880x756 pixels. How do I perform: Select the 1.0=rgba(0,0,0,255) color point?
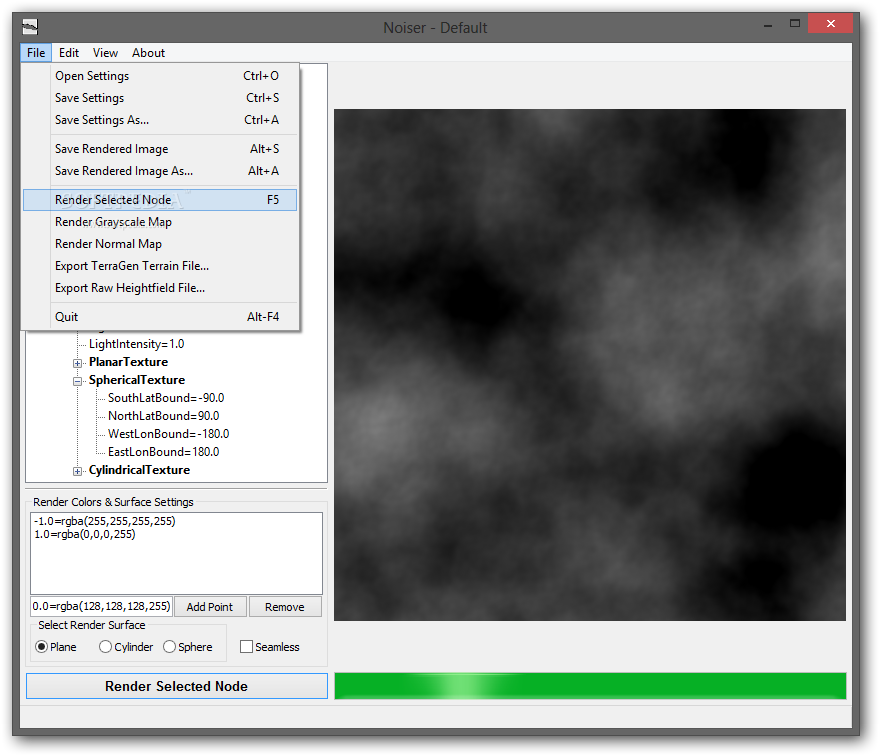(x=85, y=534)
